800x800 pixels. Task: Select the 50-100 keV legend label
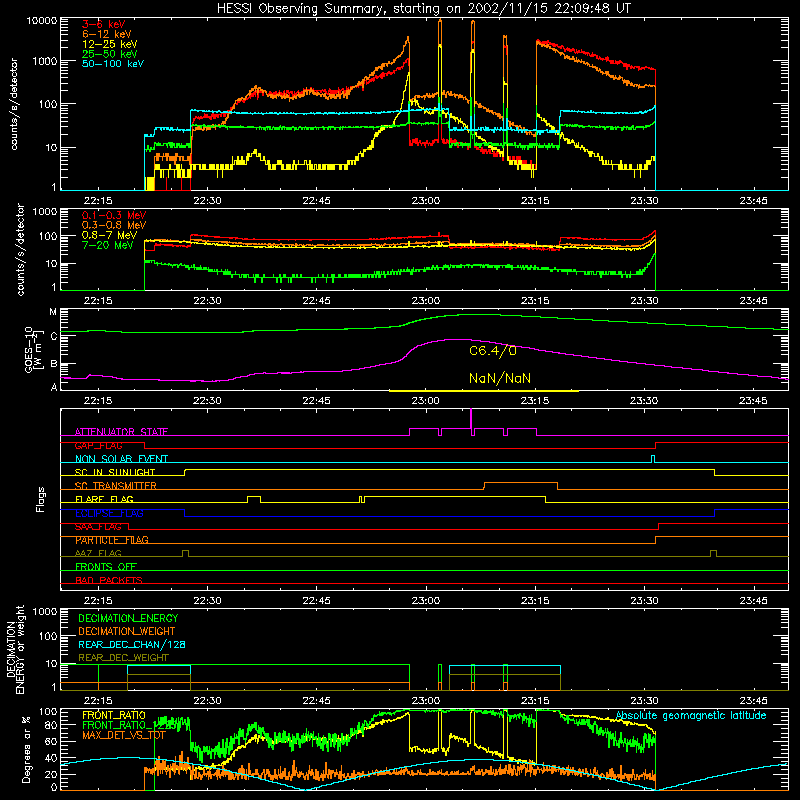(x=113, y=64)
